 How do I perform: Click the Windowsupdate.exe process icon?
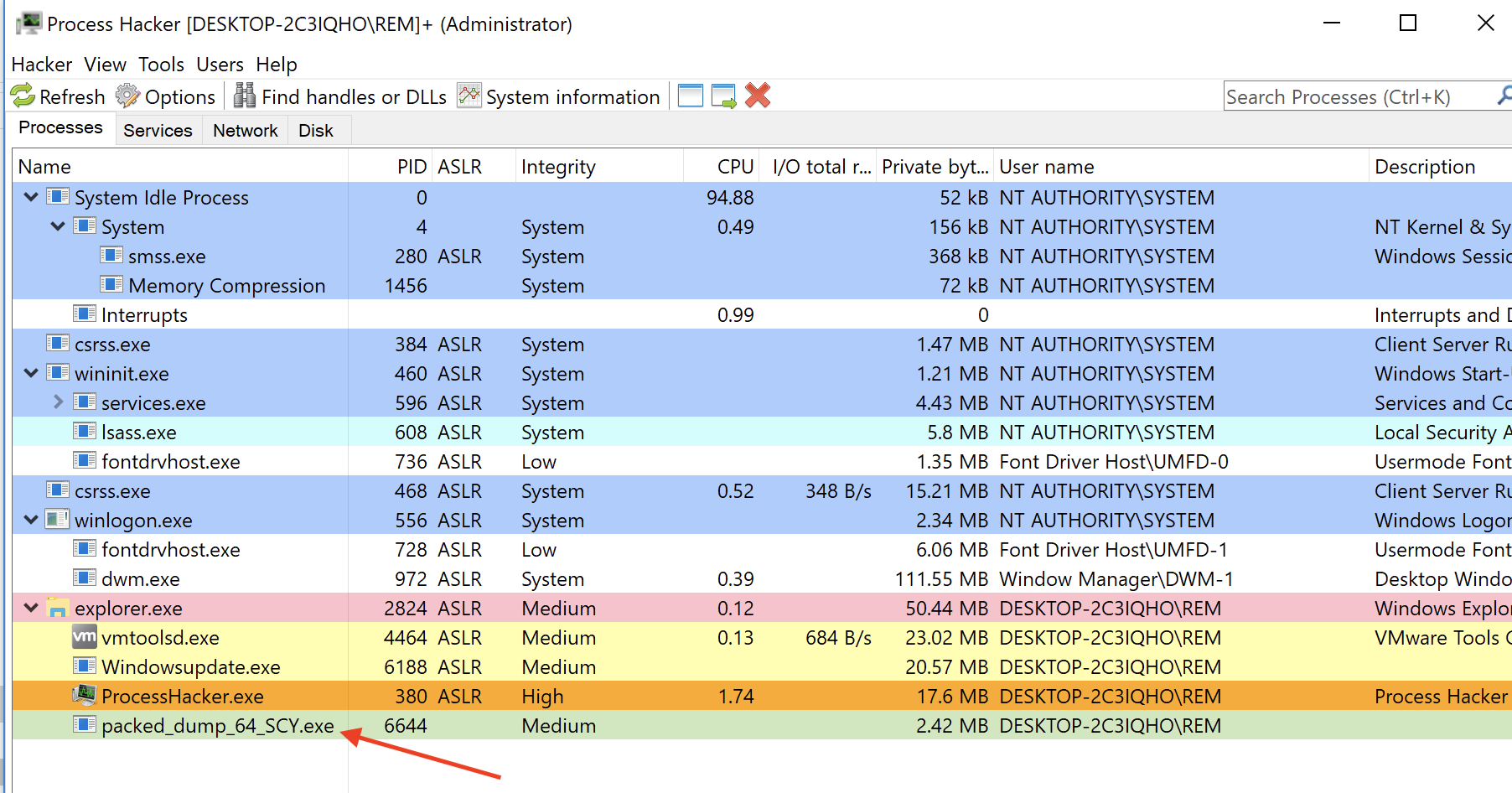pyautogui.click(x=85, y=666)
